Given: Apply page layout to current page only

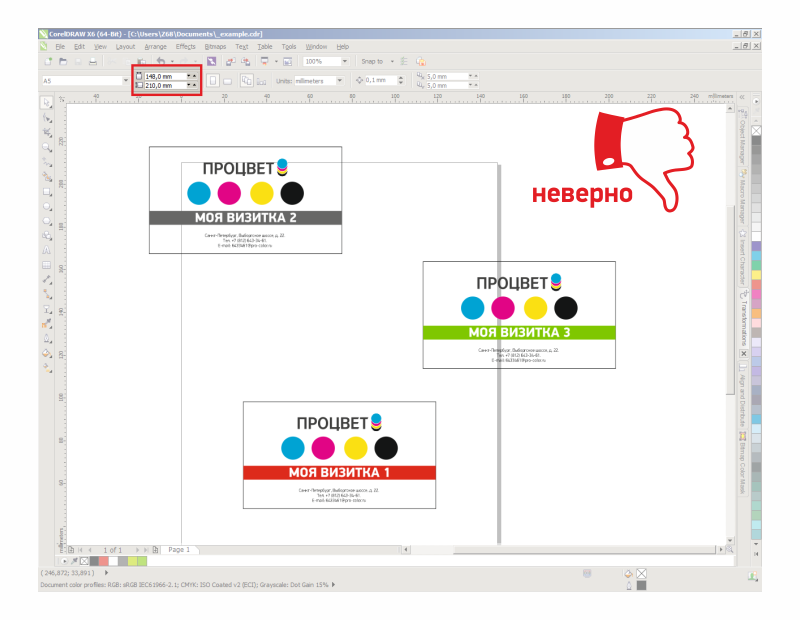Looking at the screenshot, I should click(x=261, y=81).
